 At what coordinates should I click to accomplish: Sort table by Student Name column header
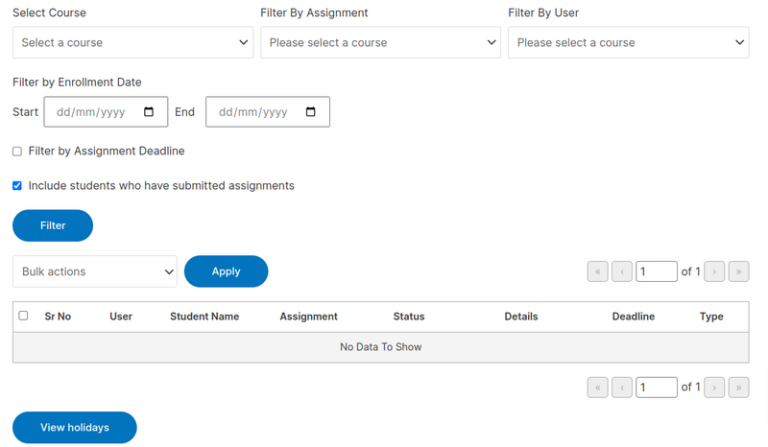204,317
